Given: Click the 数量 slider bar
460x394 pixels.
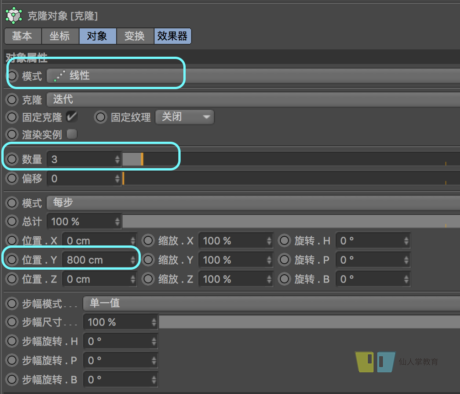Looking at the screenshot, I should point(291,159).
